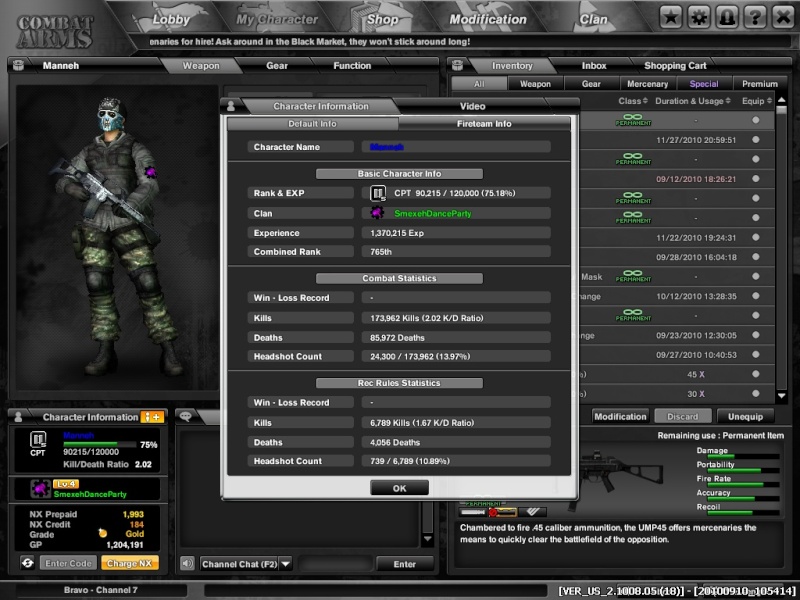Filter inventory by the Mercenary tab

(647, 84)
